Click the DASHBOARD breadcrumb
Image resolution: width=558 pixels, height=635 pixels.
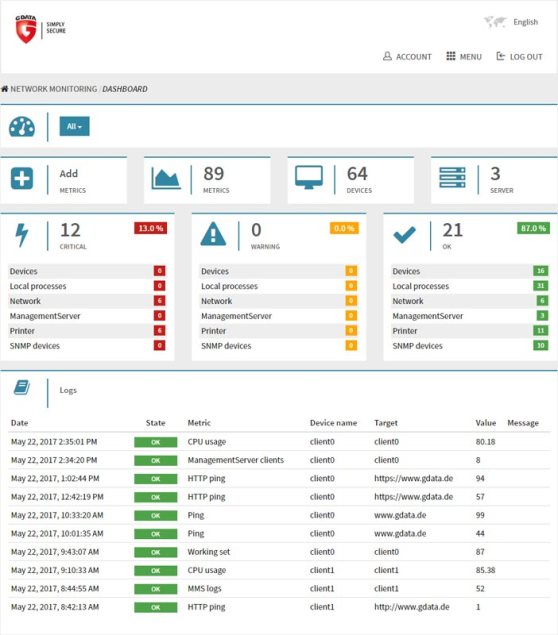pos(125,89)
